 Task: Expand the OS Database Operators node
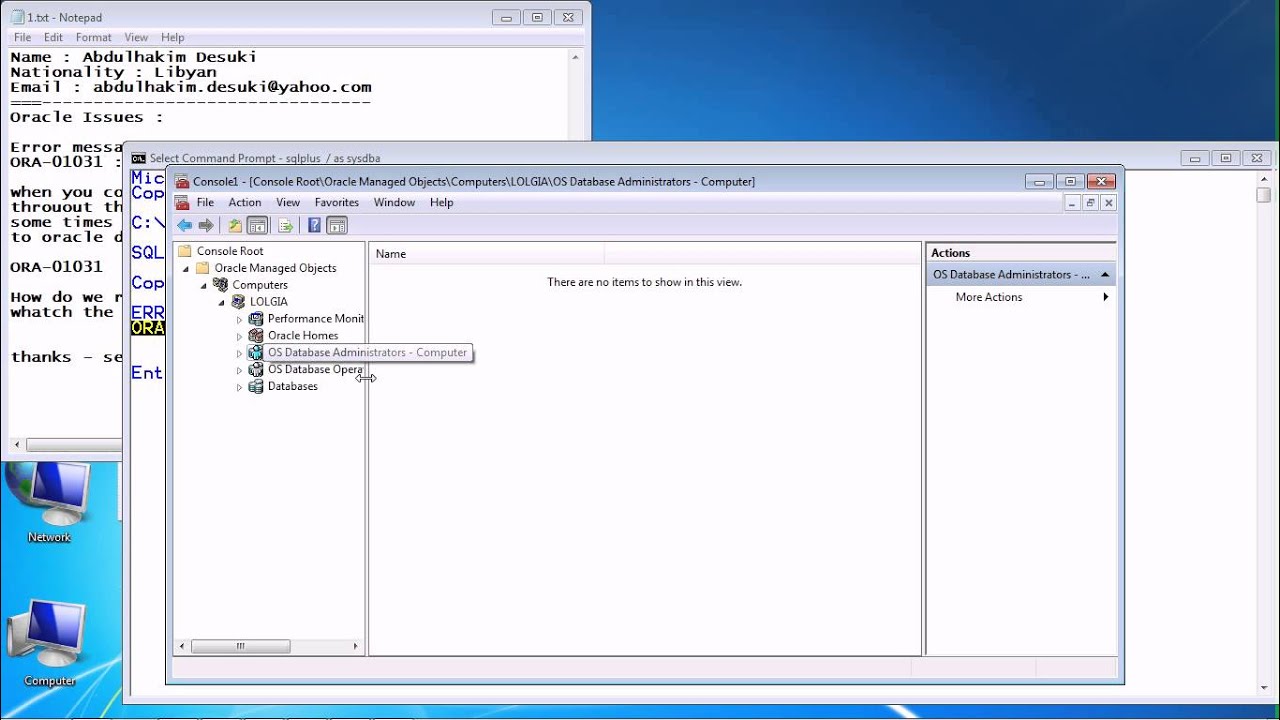pyautogui.click(x=240, y=370)
